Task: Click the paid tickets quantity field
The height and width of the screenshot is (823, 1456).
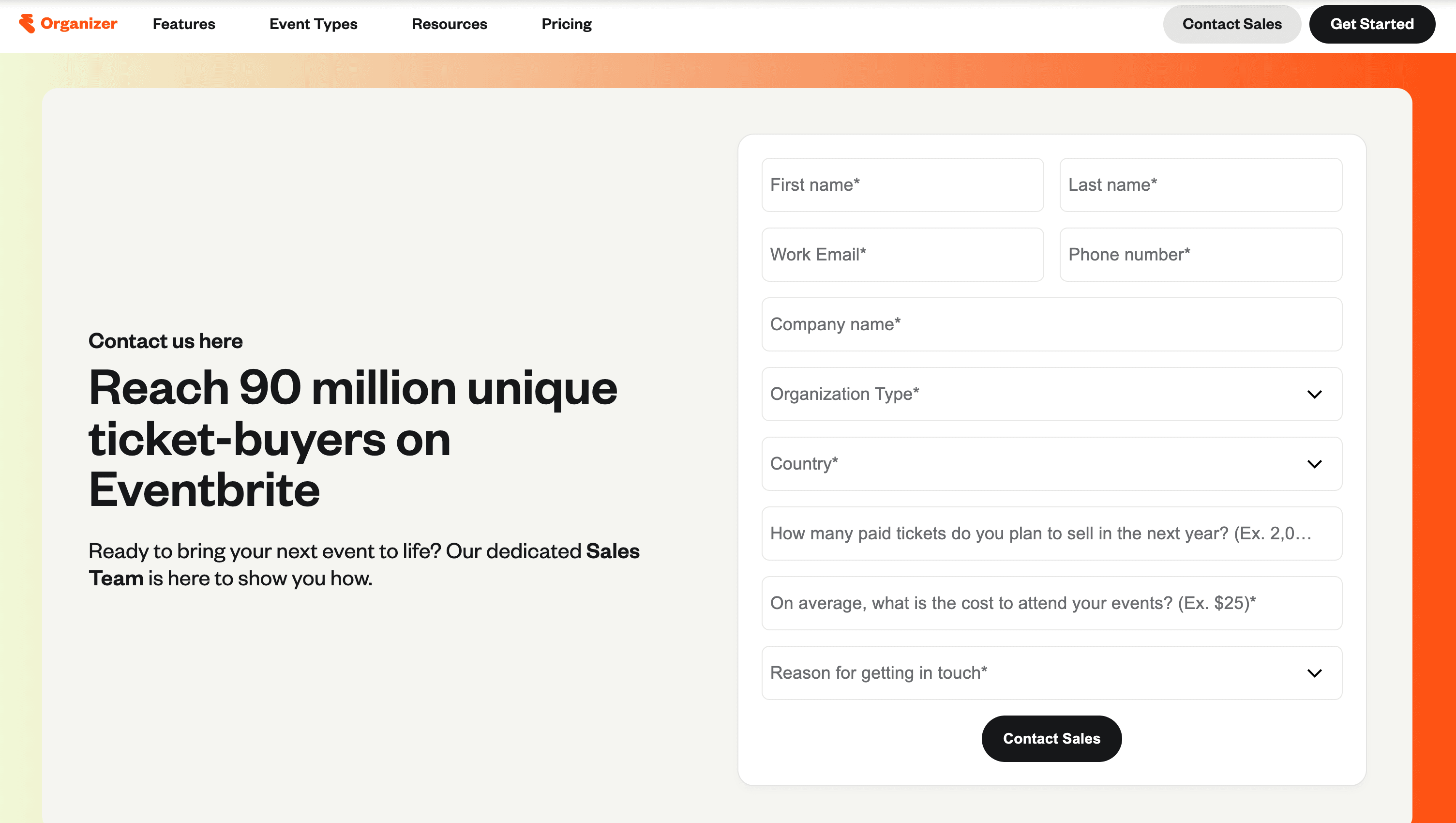Action: [x=1051, y=533]
